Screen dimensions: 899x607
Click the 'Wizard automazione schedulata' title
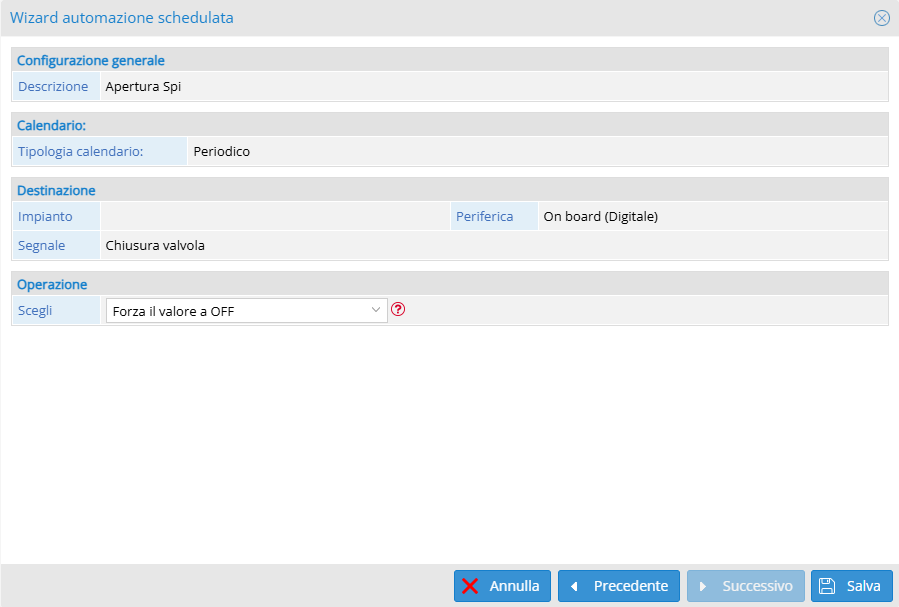click(x=122, y=18)
